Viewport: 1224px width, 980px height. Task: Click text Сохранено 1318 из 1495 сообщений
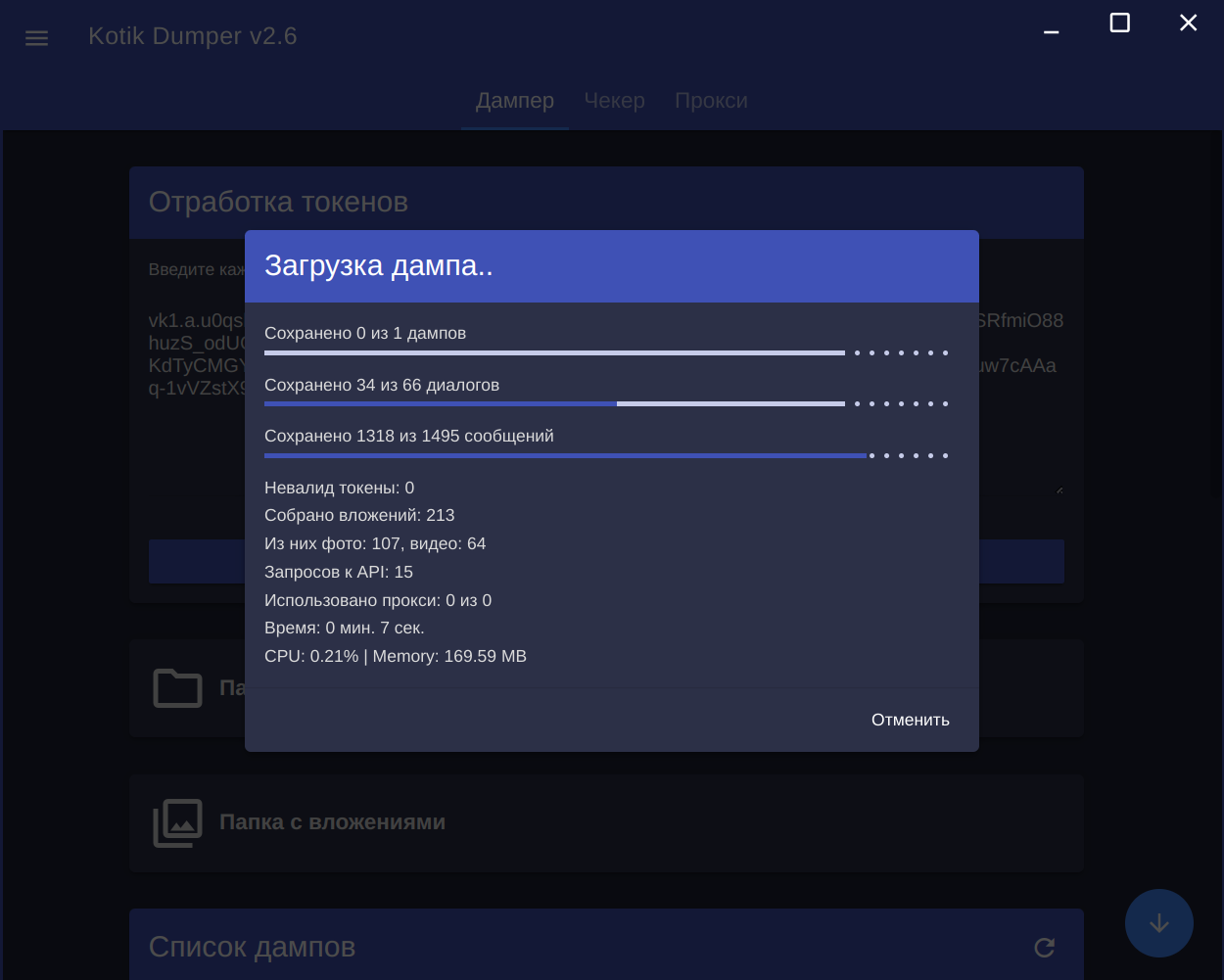(x=409, y=436)
